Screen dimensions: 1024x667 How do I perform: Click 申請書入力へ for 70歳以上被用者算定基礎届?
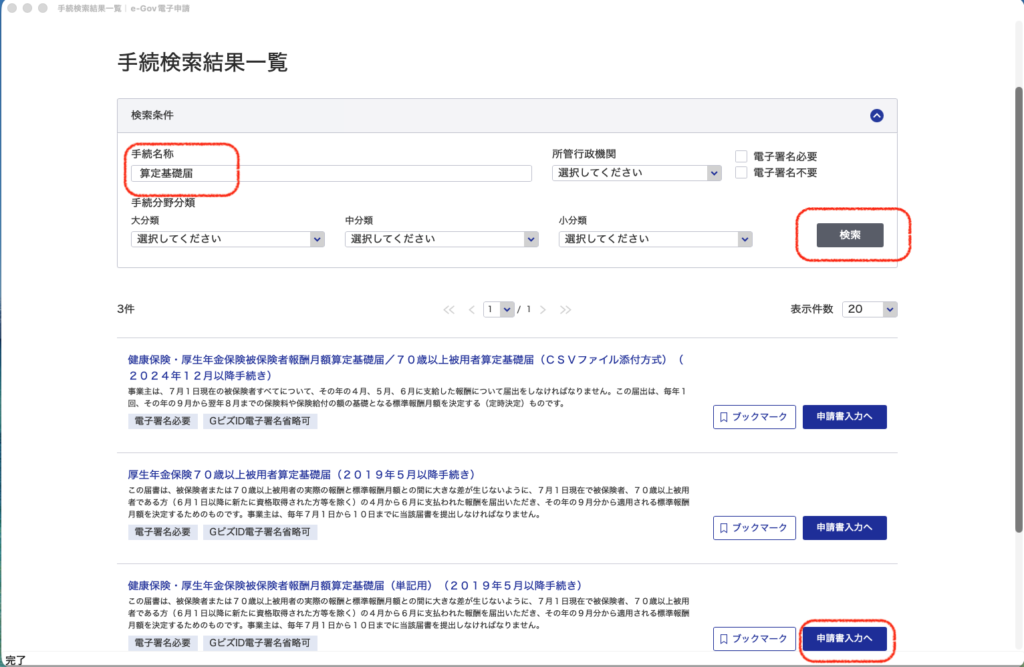[844, 528]
